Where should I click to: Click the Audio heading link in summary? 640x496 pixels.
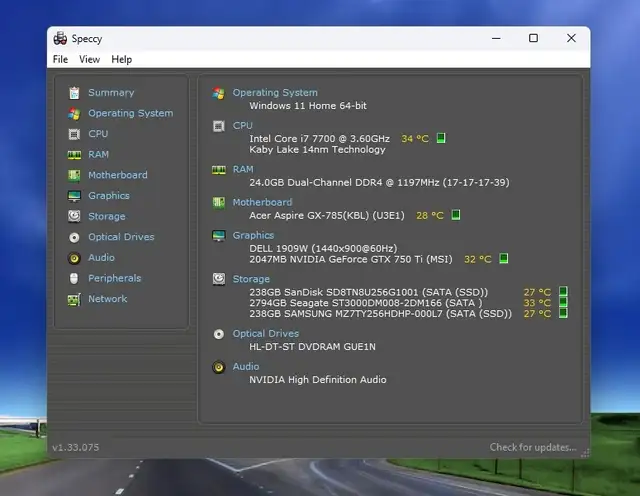246,367
